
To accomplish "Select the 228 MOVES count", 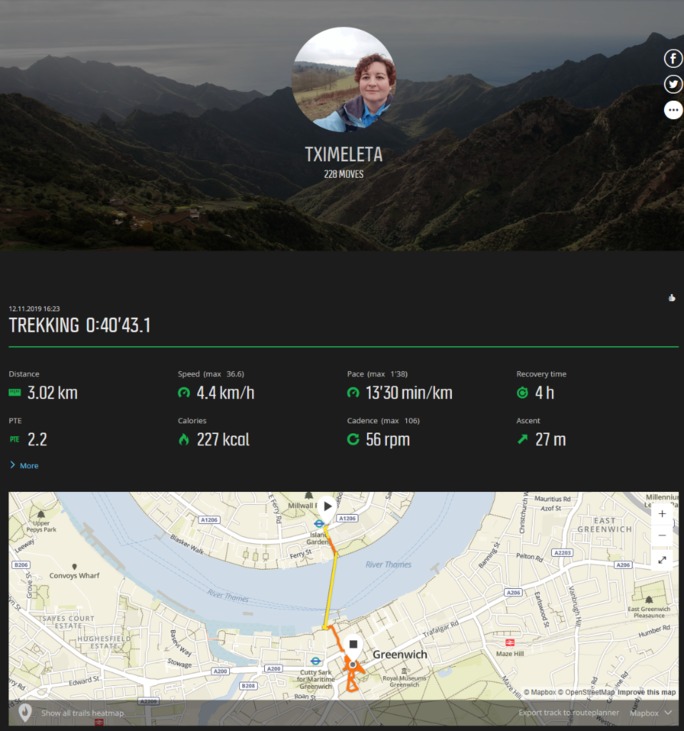I will coord(344,174).
